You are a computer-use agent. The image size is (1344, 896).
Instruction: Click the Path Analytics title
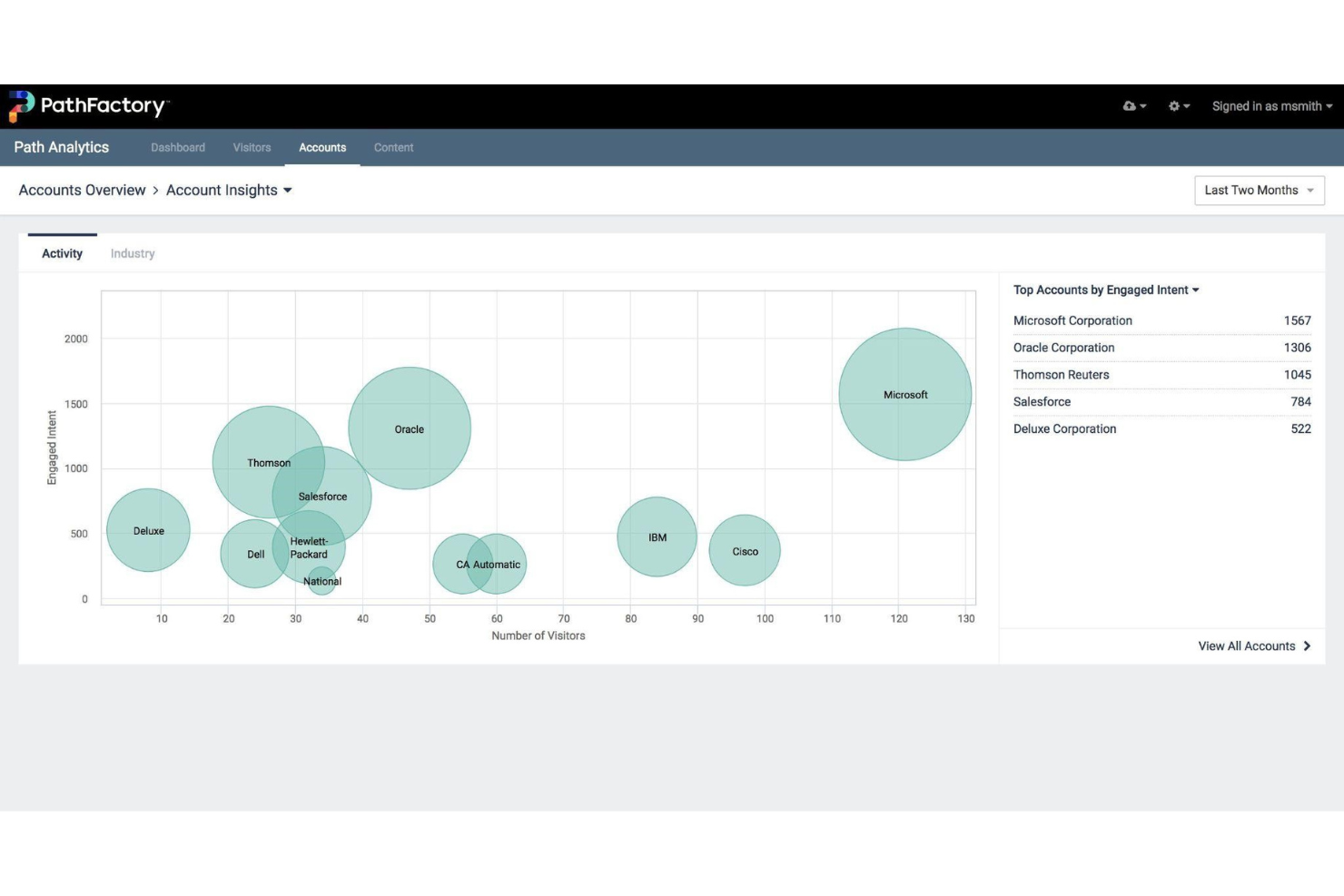[62, 147]
